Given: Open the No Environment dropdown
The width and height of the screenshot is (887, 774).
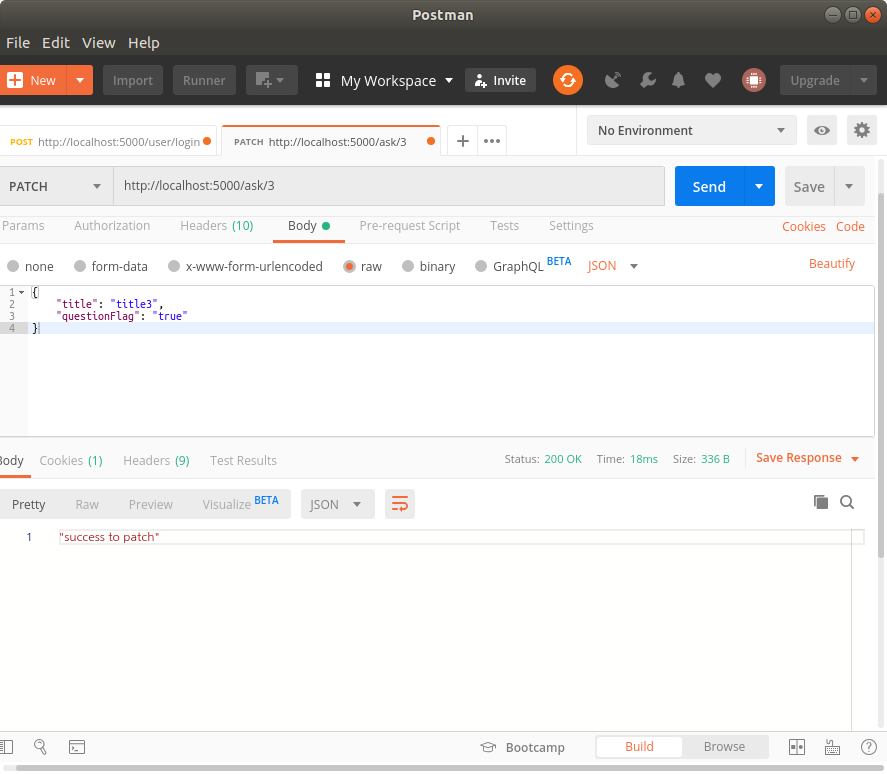Looking at the screenshot, I should (691, 131).
